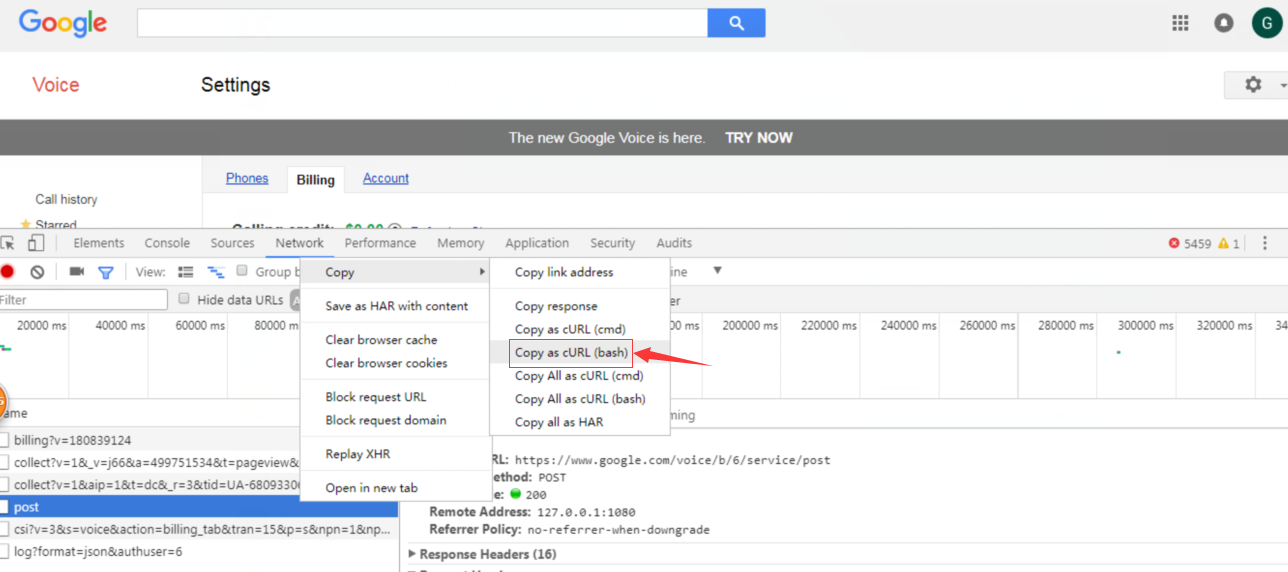Toggle the overview waterfall view icon
Image resolution: width=1288 pixels, height=572 pixels.
pos(216,272)
